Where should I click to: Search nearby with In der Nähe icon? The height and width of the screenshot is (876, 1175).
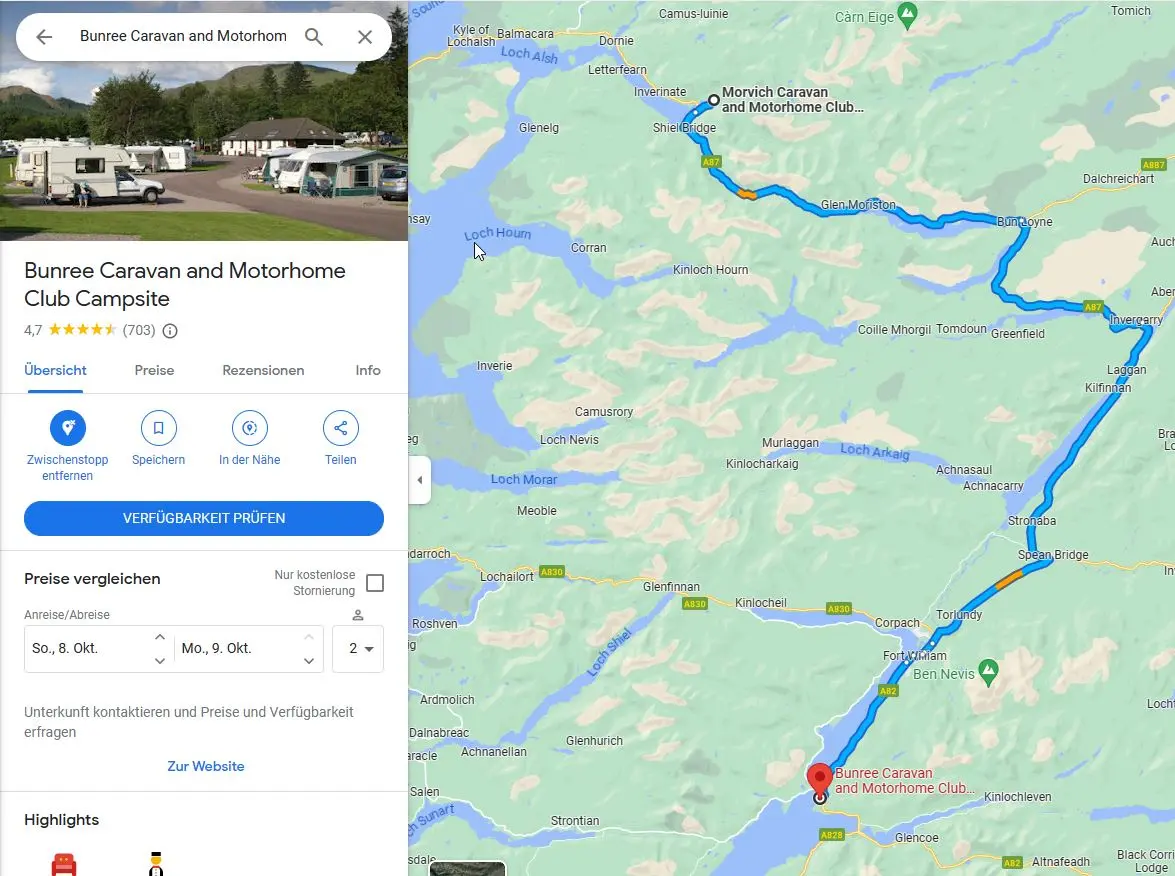tap(250, 428)
